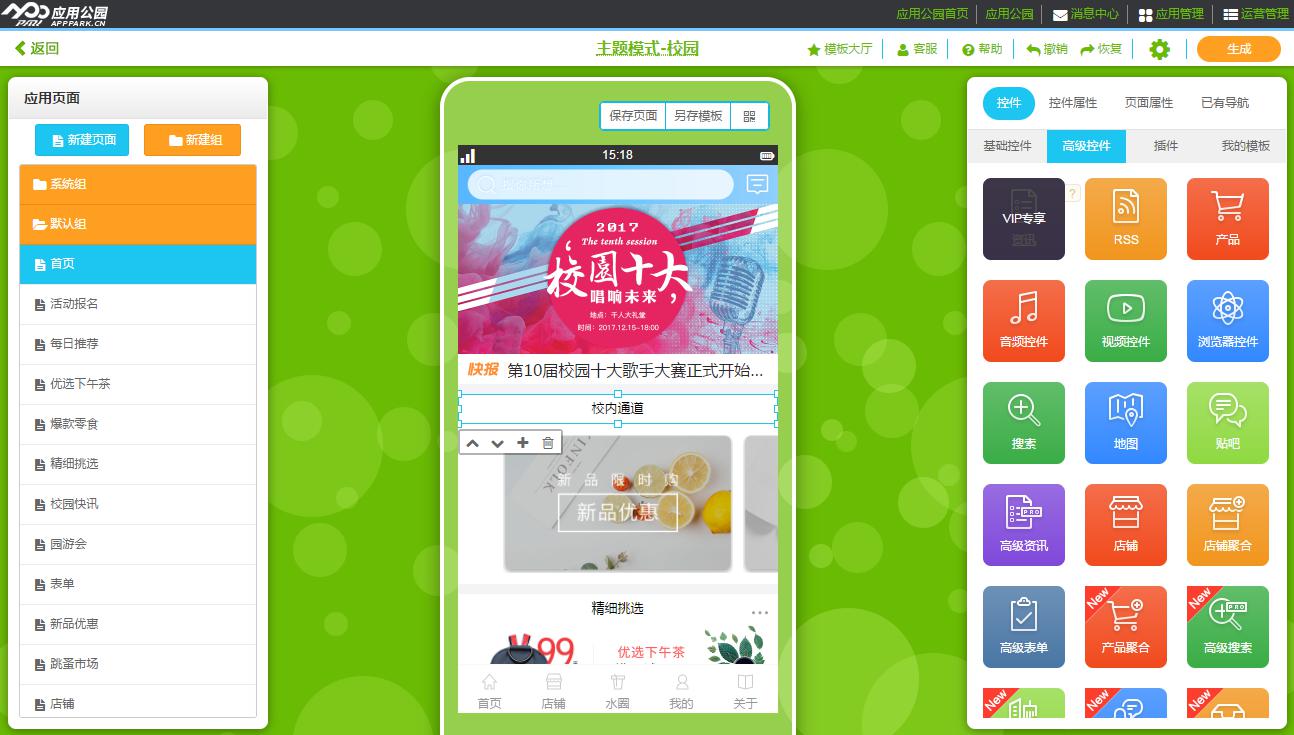
Task: Show the QR code preview
Action: (749, 116)
